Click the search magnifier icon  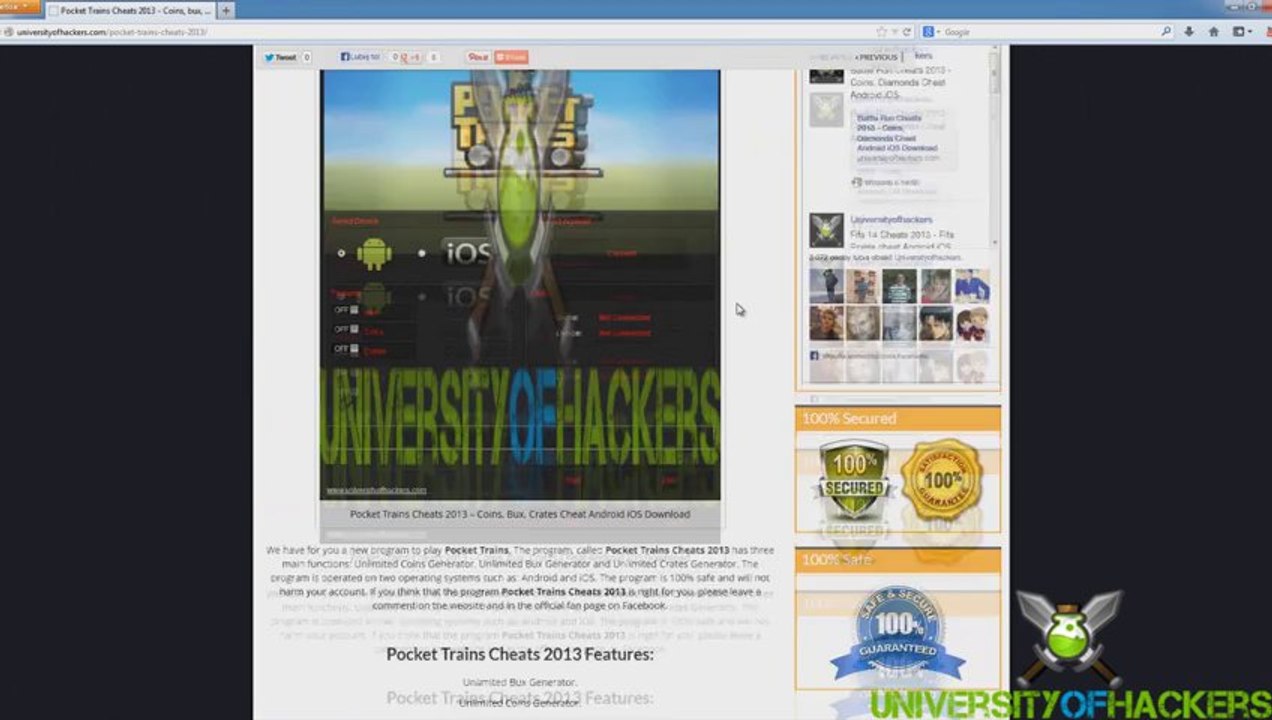(x=1166, y=32)
